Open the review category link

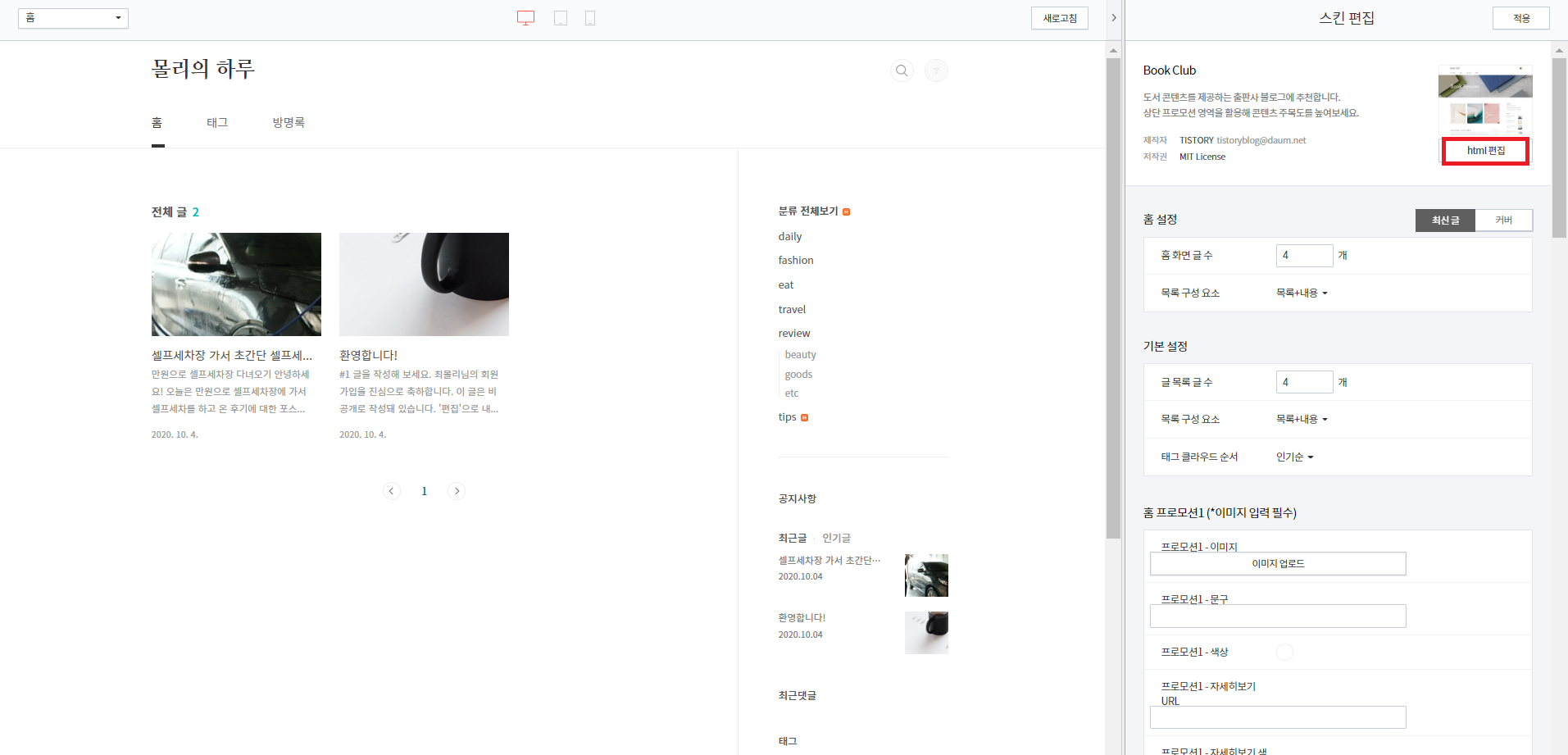794,333
